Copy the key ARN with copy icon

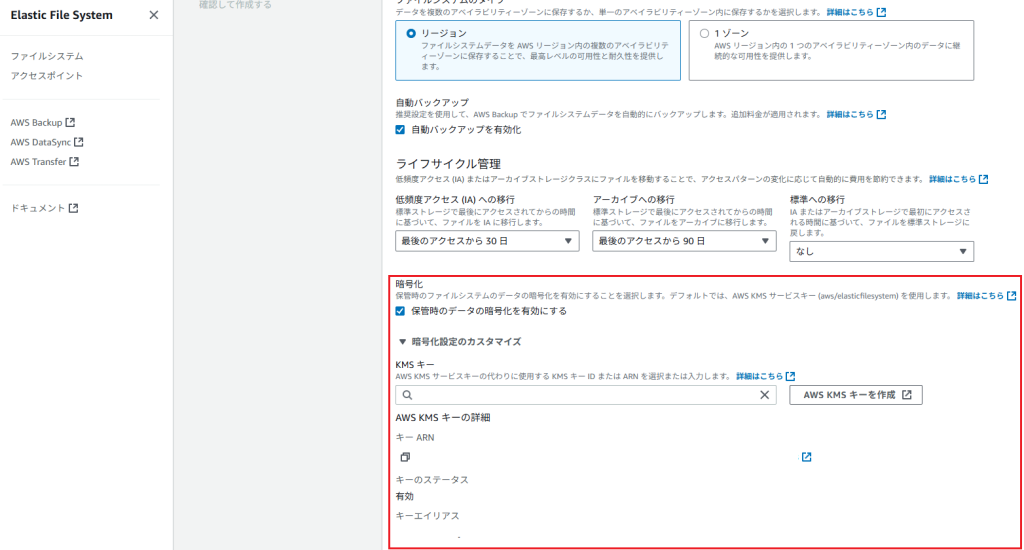pyautogui.click(x=405, y=457)
